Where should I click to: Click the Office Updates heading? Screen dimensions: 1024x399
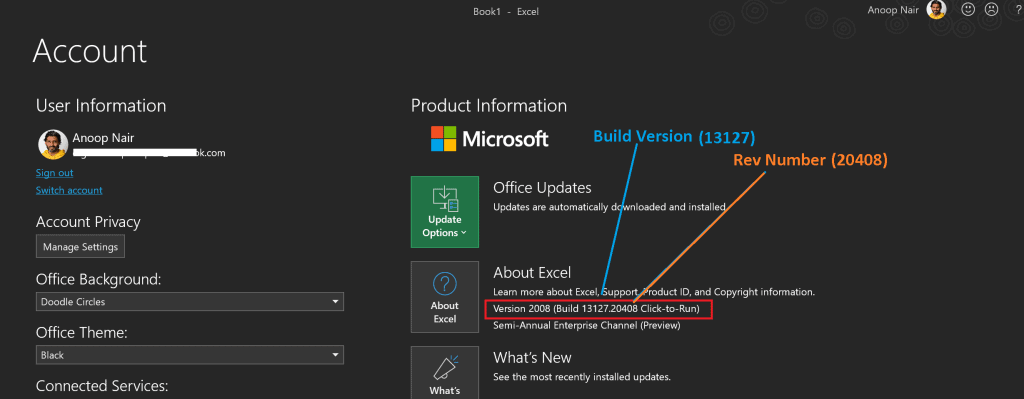(542, 188)
